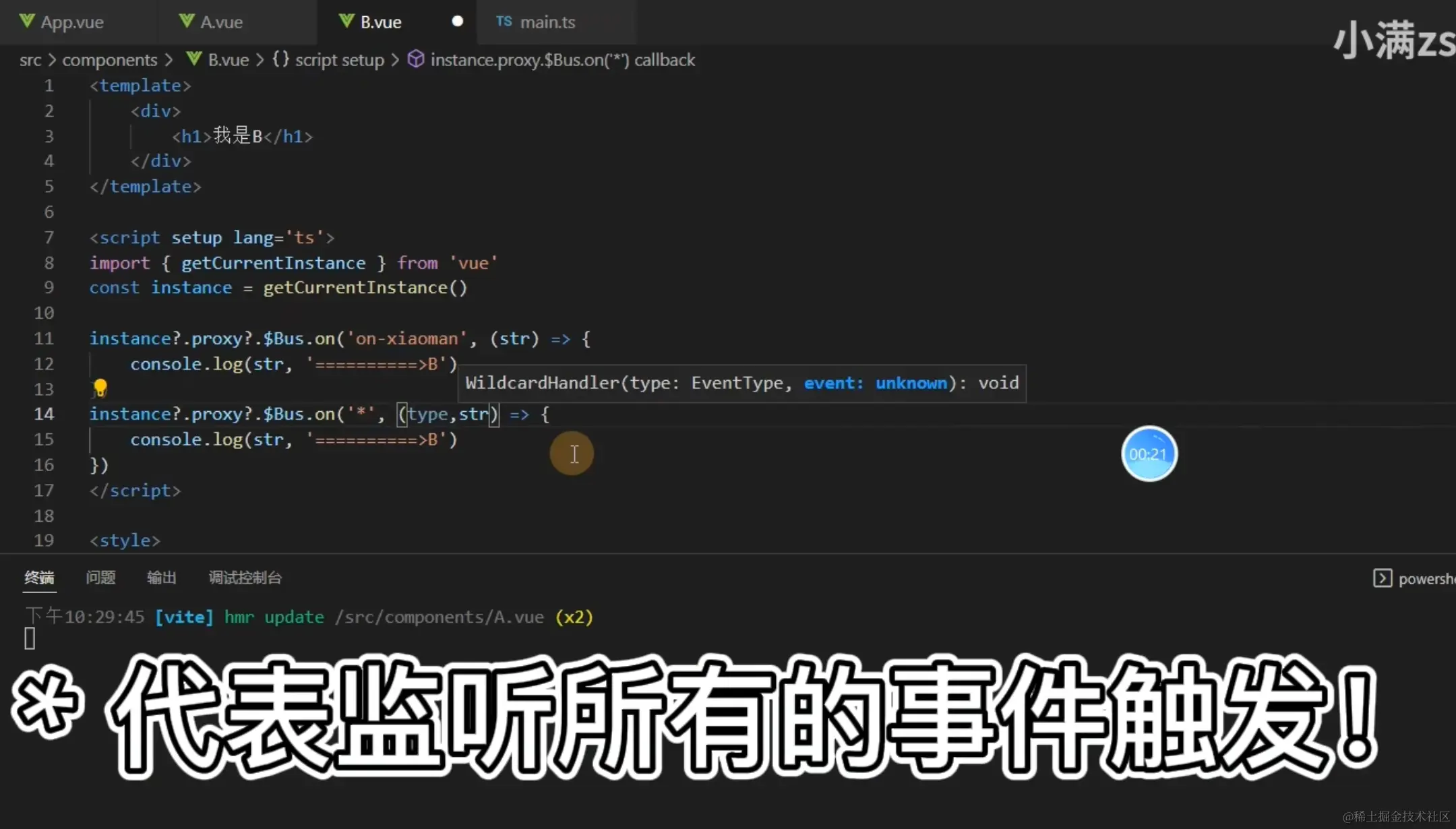This screenshot has width=1456, height=829.
Task: Click the braces script setup icon in breadcrumb
Action: tap(280, 59)
